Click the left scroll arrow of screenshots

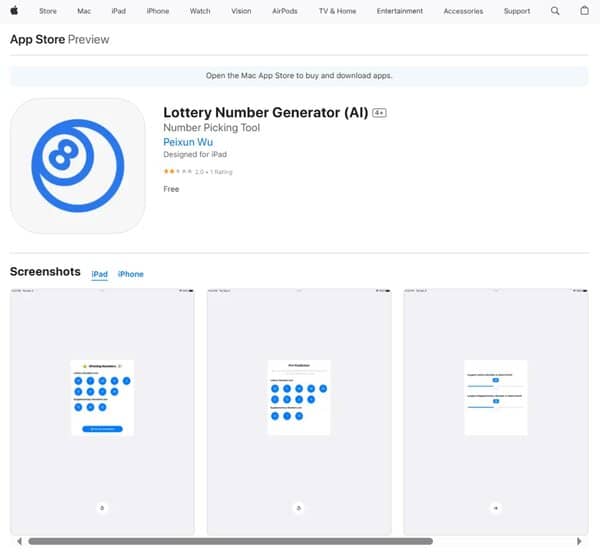pos(19,541)
